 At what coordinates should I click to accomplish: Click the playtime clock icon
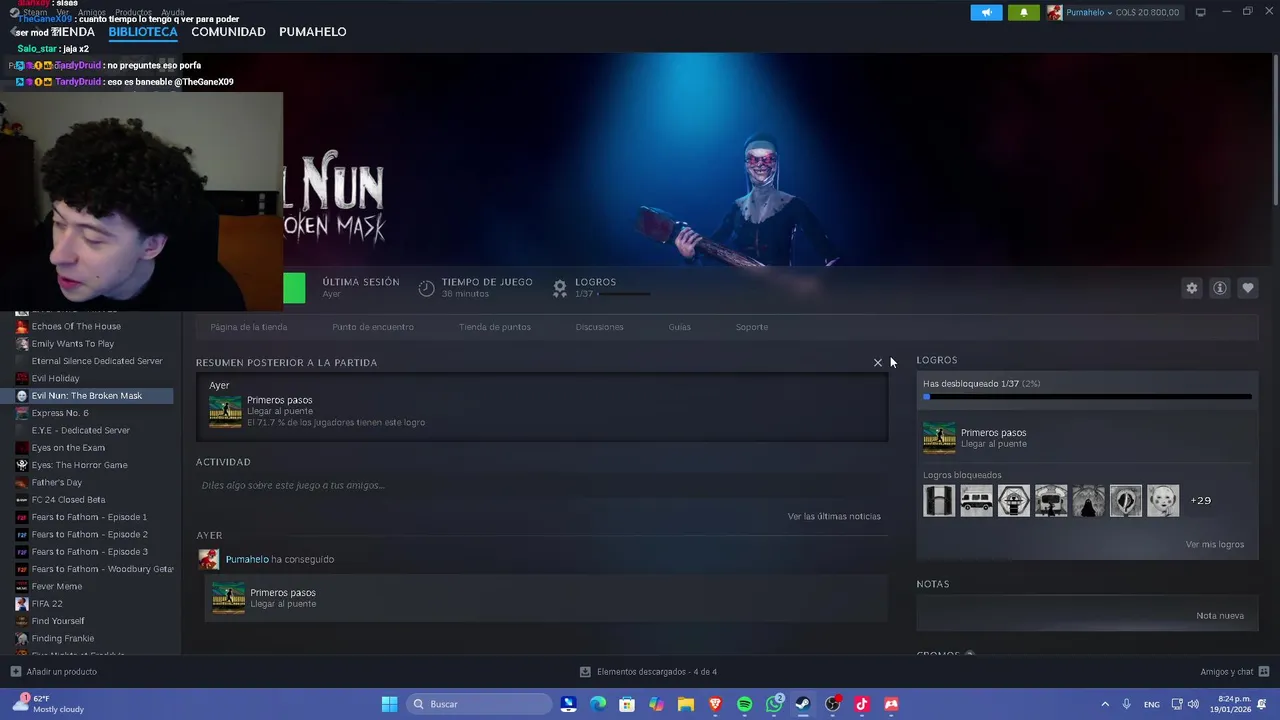tap(426, 288)
